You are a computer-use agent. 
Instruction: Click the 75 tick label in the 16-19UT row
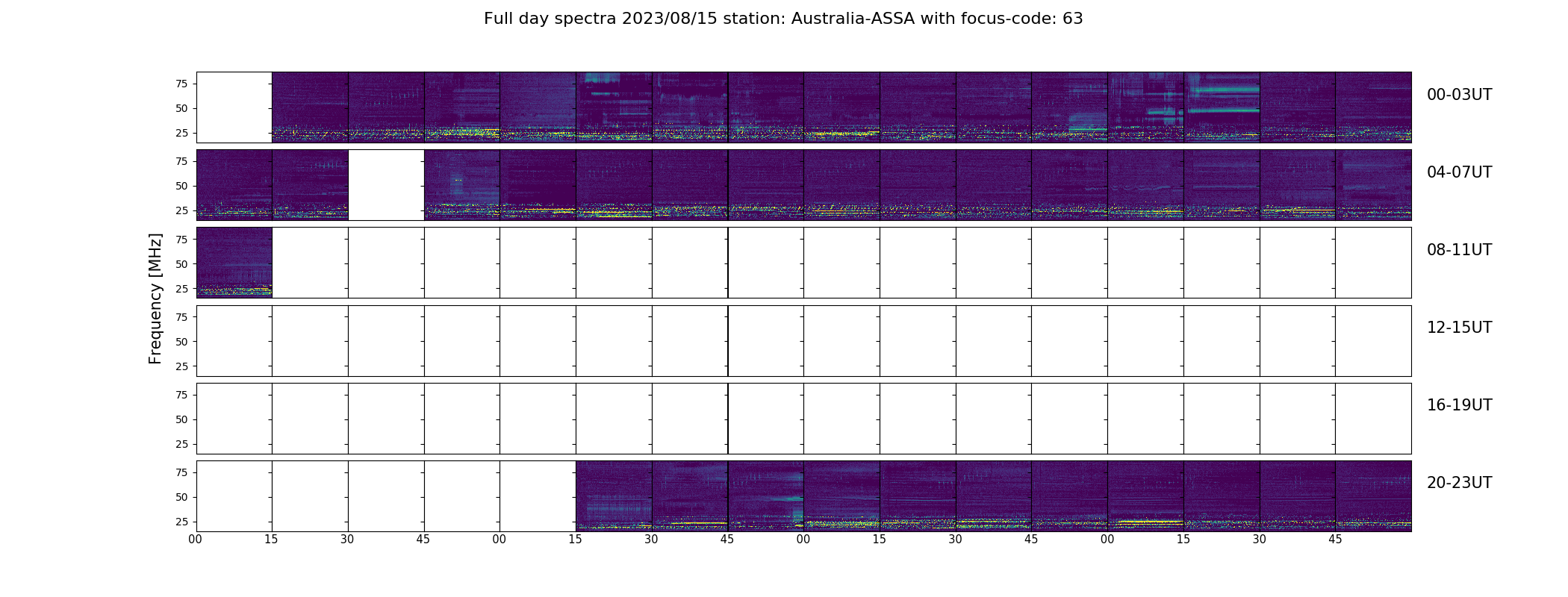click(x=181, y=395)
